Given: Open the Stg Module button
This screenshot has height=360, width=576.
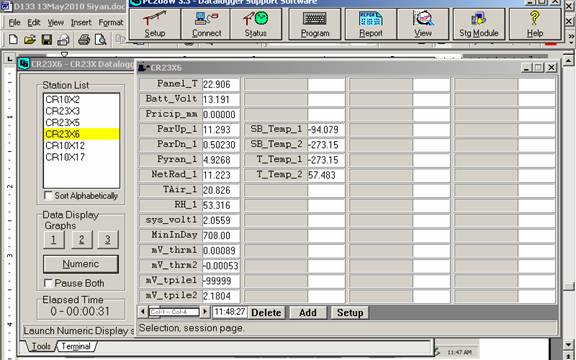Looking at the screenshot, I should click(479, 24).
